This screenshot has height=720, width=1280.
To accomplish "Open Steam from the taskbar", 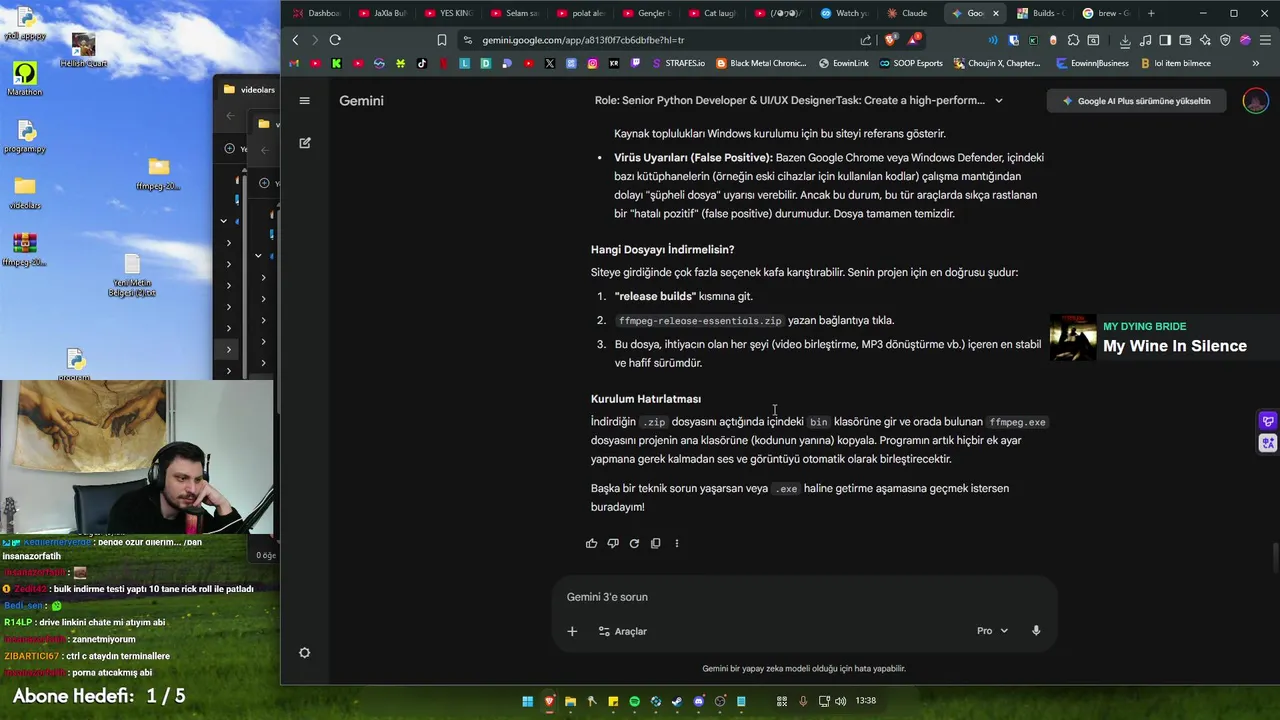I will point(677,701).
